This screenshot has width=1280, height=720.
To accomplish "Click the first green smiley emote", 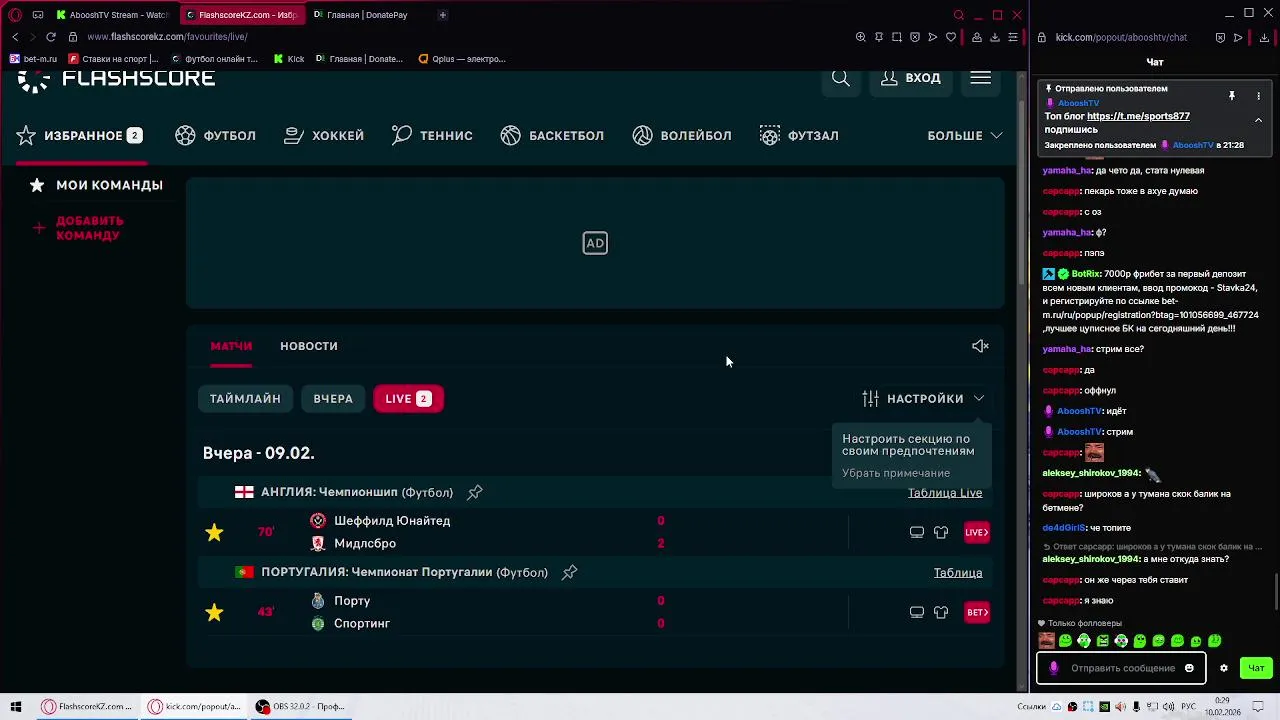I will [x=1065, y=641].
